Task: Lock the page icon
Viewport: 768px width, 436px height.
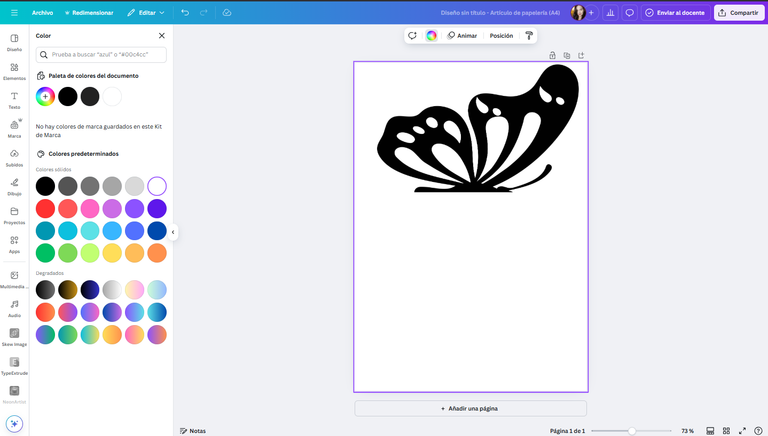Action: 552,55
